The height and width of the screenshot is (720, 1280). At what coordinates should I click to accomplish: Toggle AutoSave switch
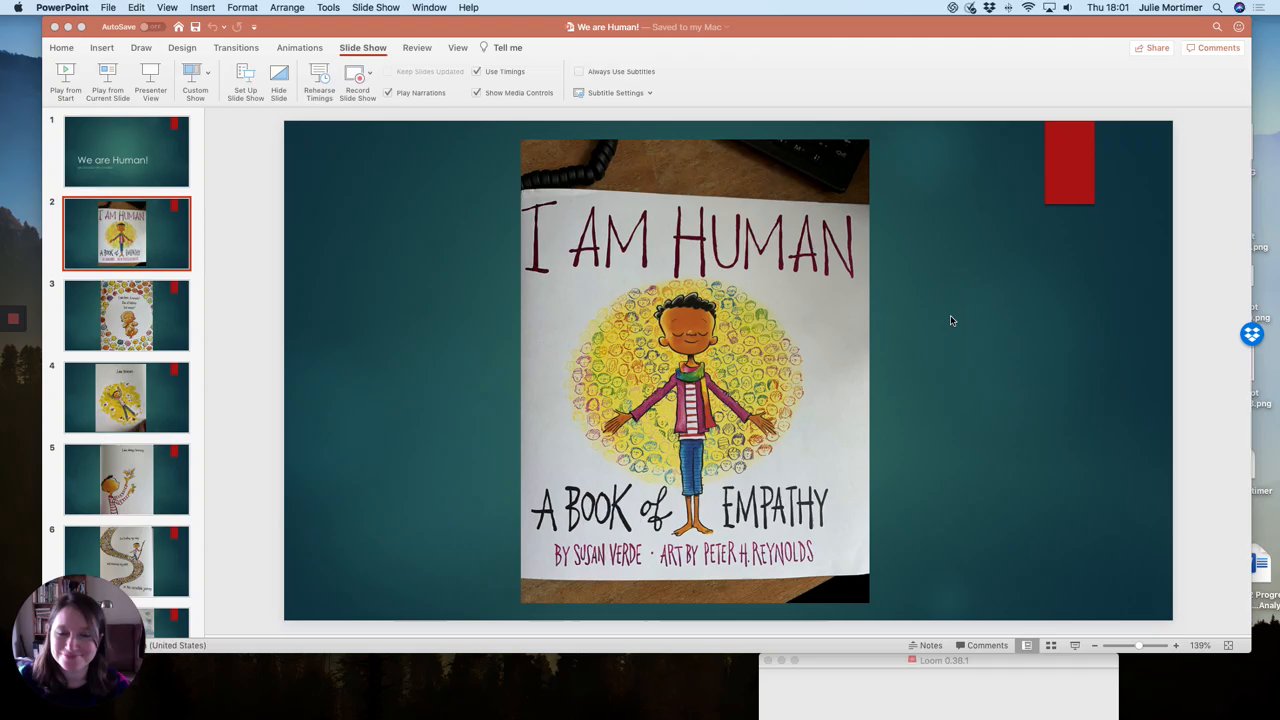pos(152,27)
